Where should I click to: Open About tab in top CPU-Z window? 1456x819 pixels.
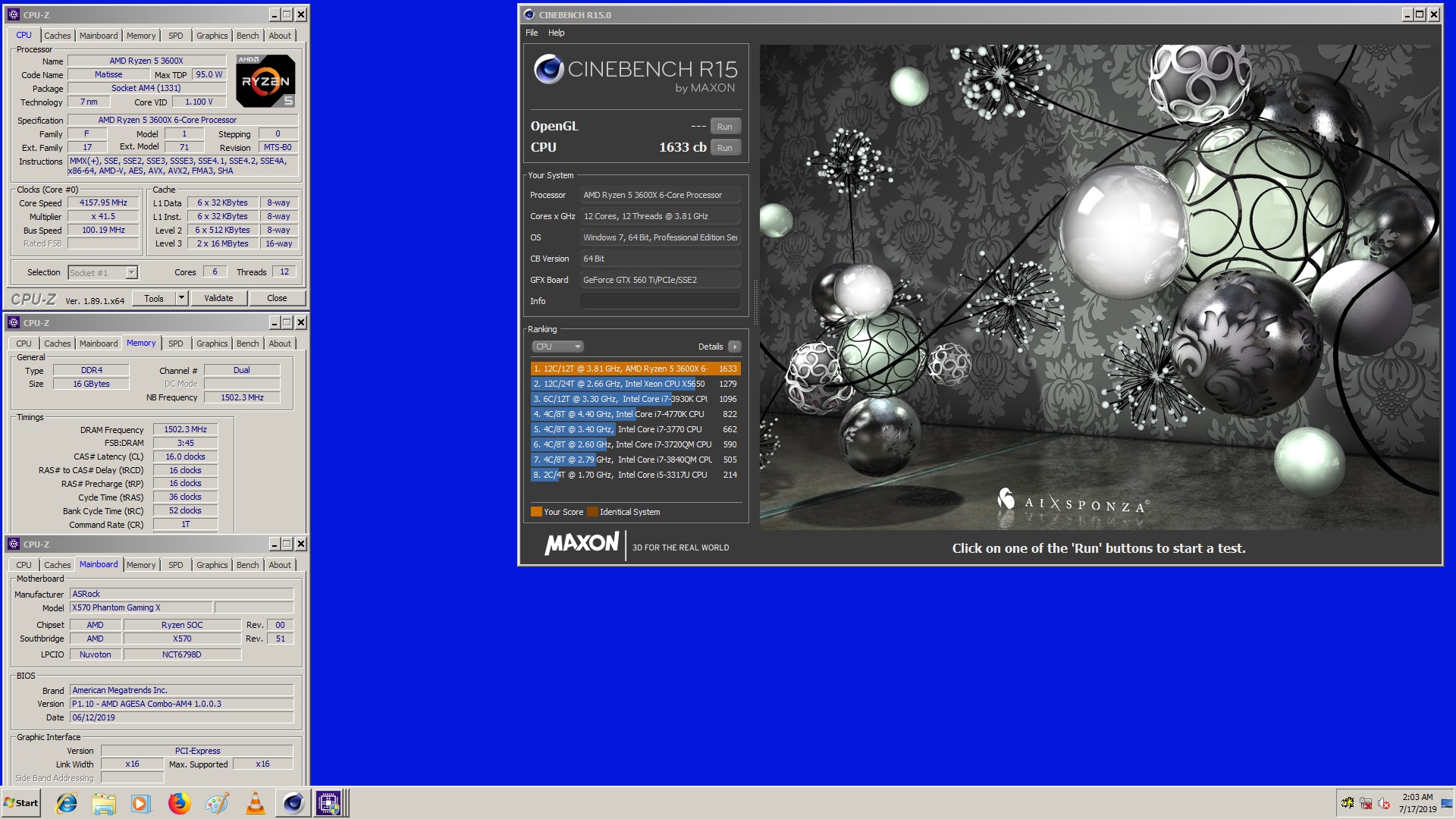pyautogui.click(x=280, y=36)
